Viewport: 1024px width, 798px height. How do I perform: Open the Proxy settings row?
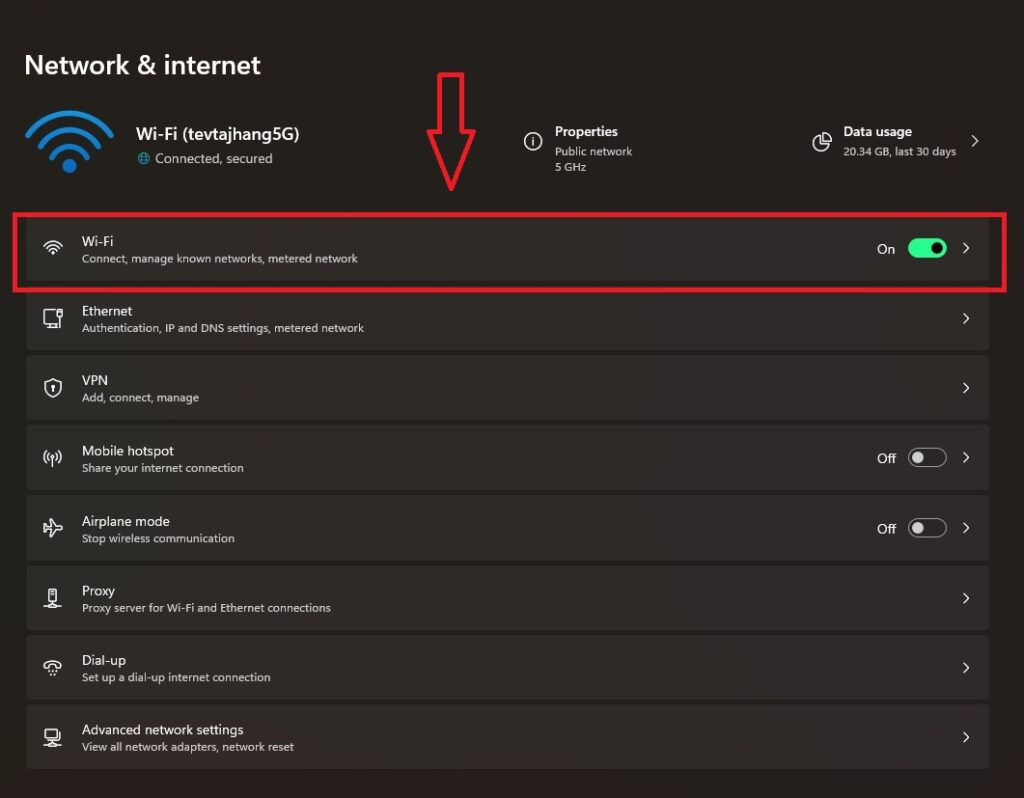(500, 598)
